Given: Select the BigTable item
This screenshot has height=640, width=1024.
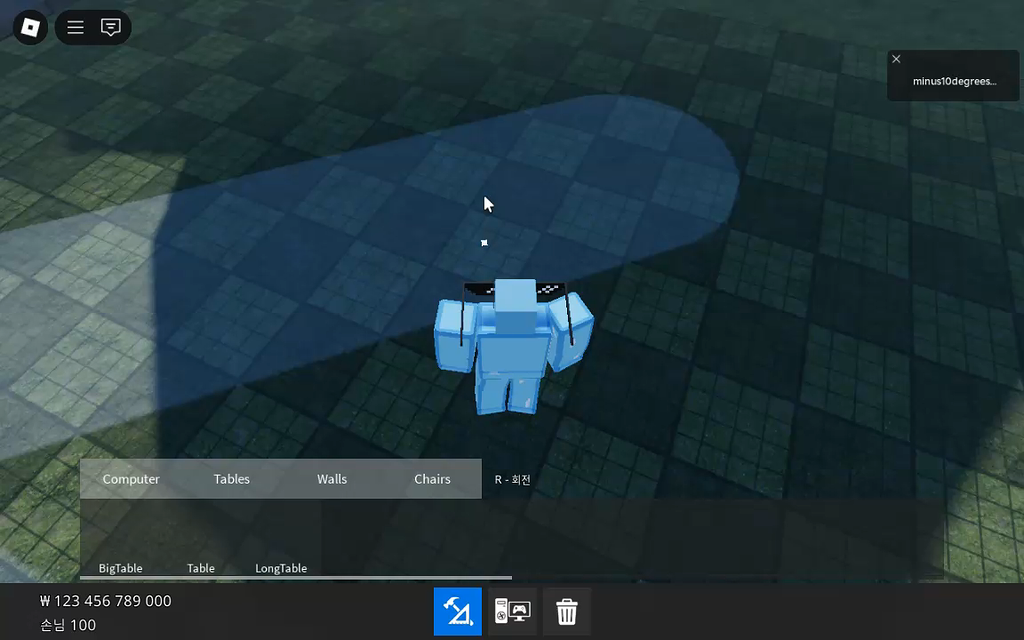Looking at the screenshot, I should (x=120, y=568).
